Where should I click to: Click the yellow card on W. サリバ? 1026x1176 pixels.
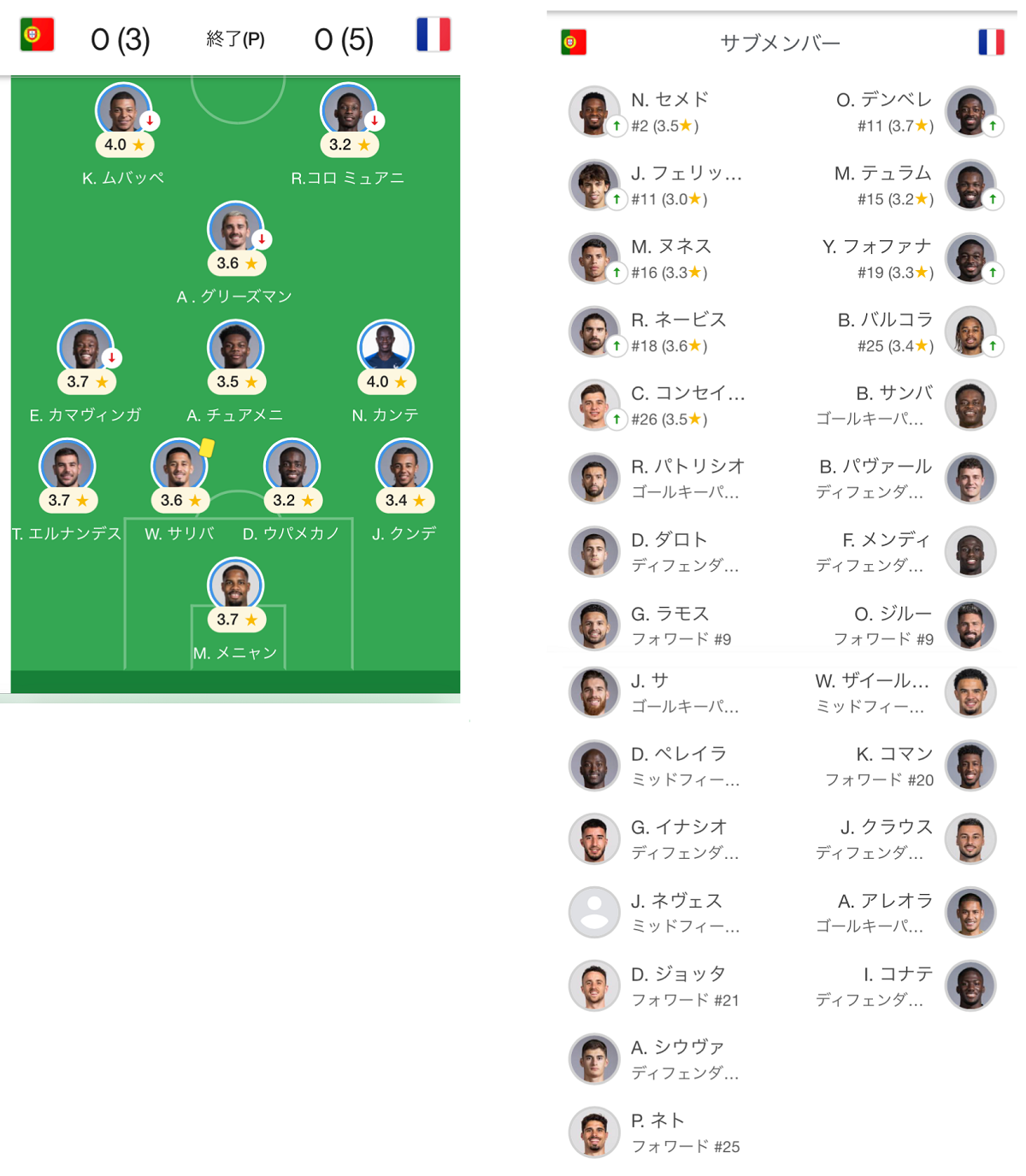coord(207,447)
